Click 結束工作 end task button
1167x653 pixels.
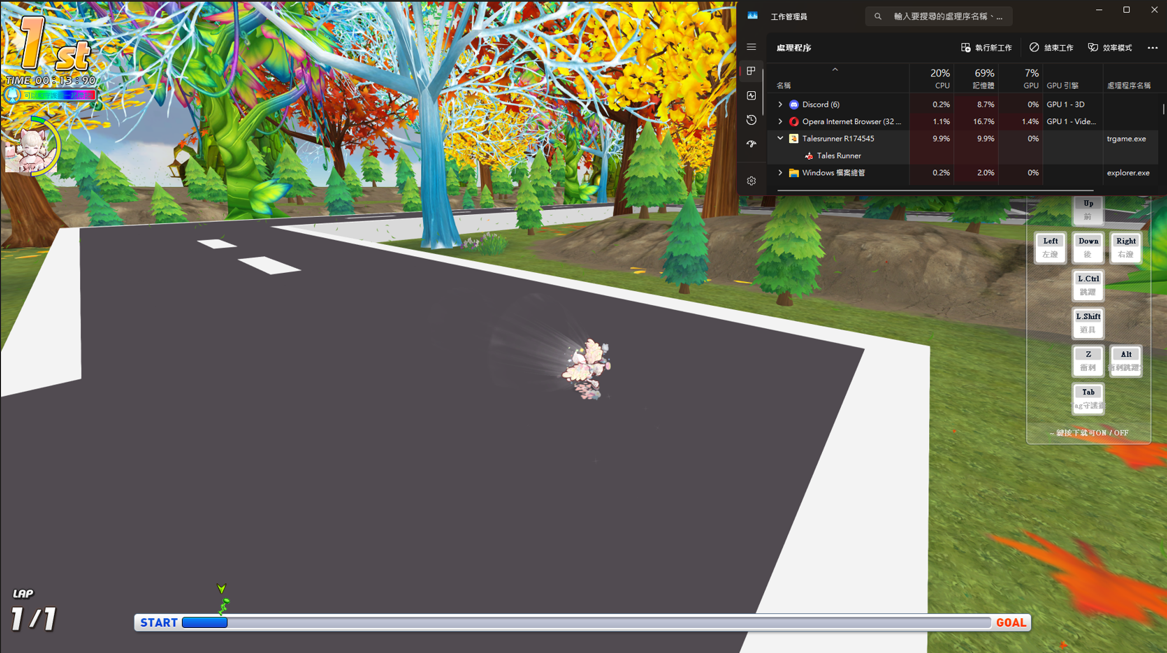[x=1051, y=48]
